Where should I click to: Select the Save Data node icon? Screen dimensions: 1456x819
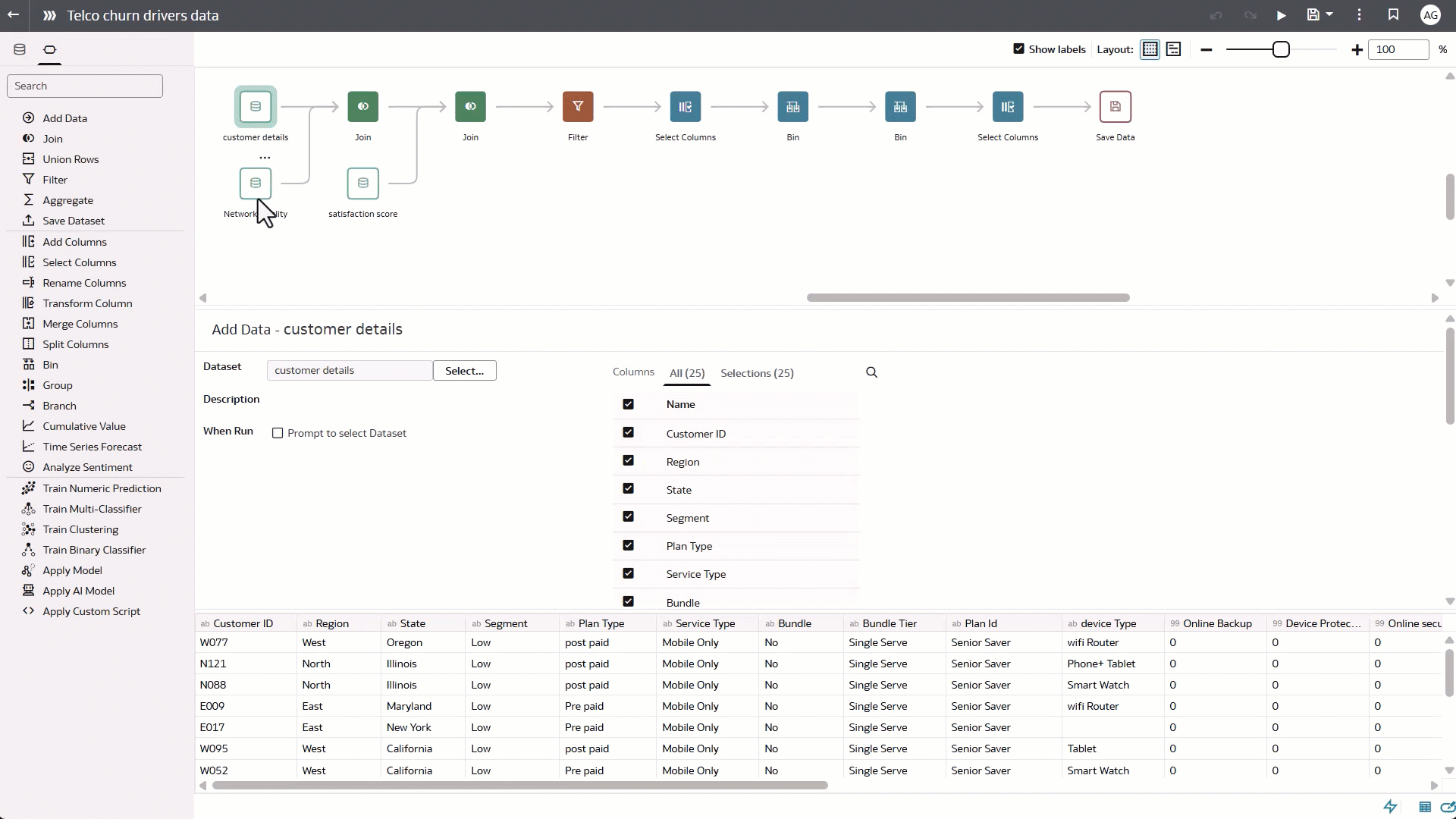pyautogui.click(x=1115, y=107)
